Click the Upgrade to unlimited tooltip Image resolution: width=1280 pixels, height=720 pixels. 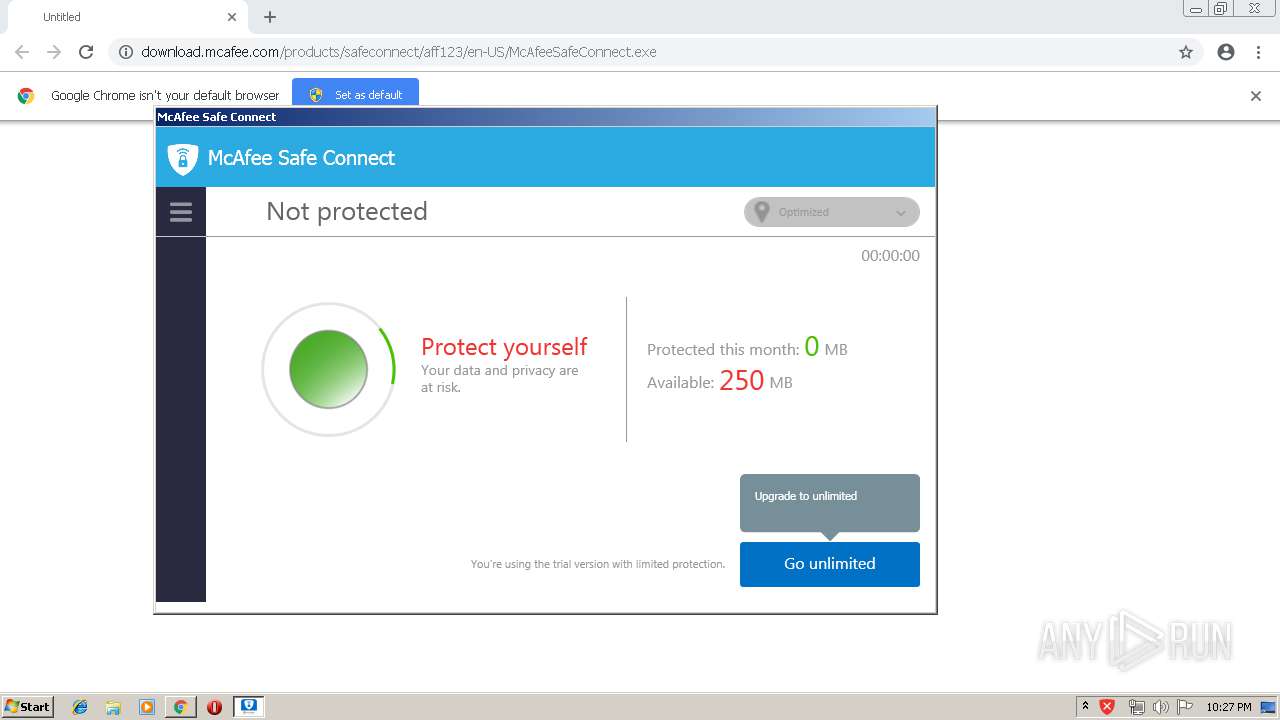(x=830, y=503)
